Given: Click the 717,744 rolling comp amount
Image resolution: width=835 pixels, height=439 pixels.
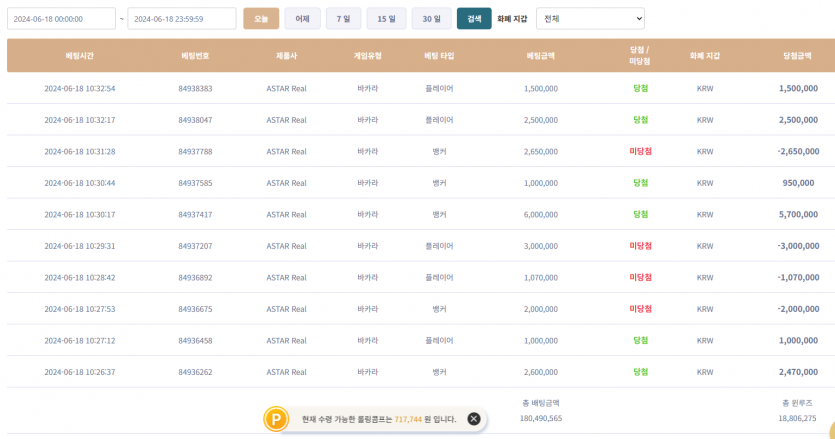Looking at the screenshot, I should pos(408,419).
